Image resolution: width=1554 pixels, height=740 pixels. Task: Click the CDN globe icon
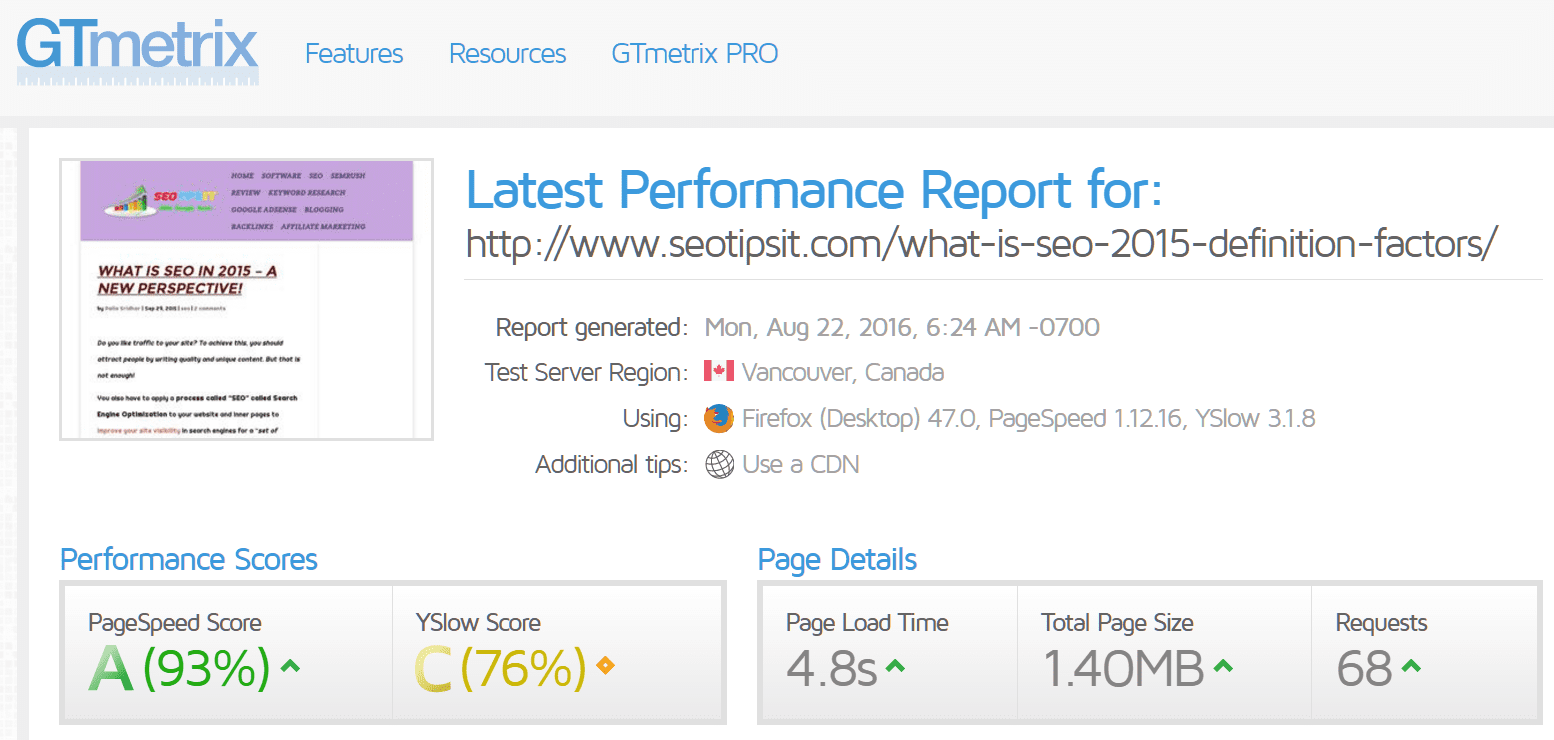click(x=718, y=464)
